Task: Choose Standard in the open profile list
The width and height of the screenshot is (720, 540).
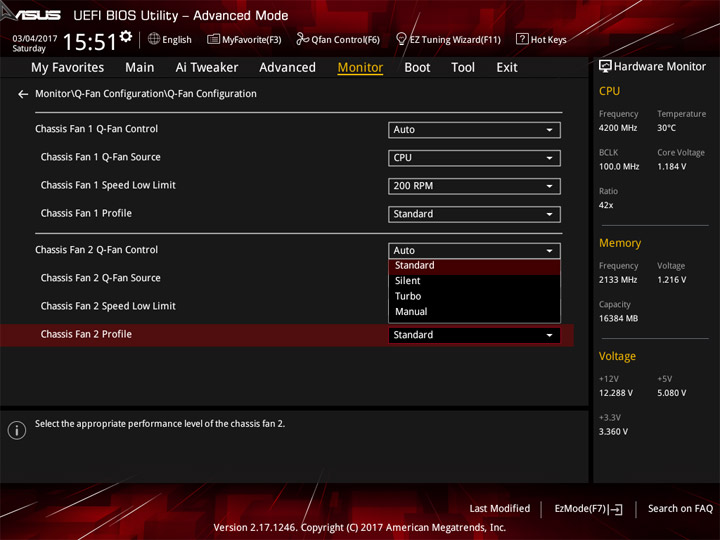Action: 474,266
